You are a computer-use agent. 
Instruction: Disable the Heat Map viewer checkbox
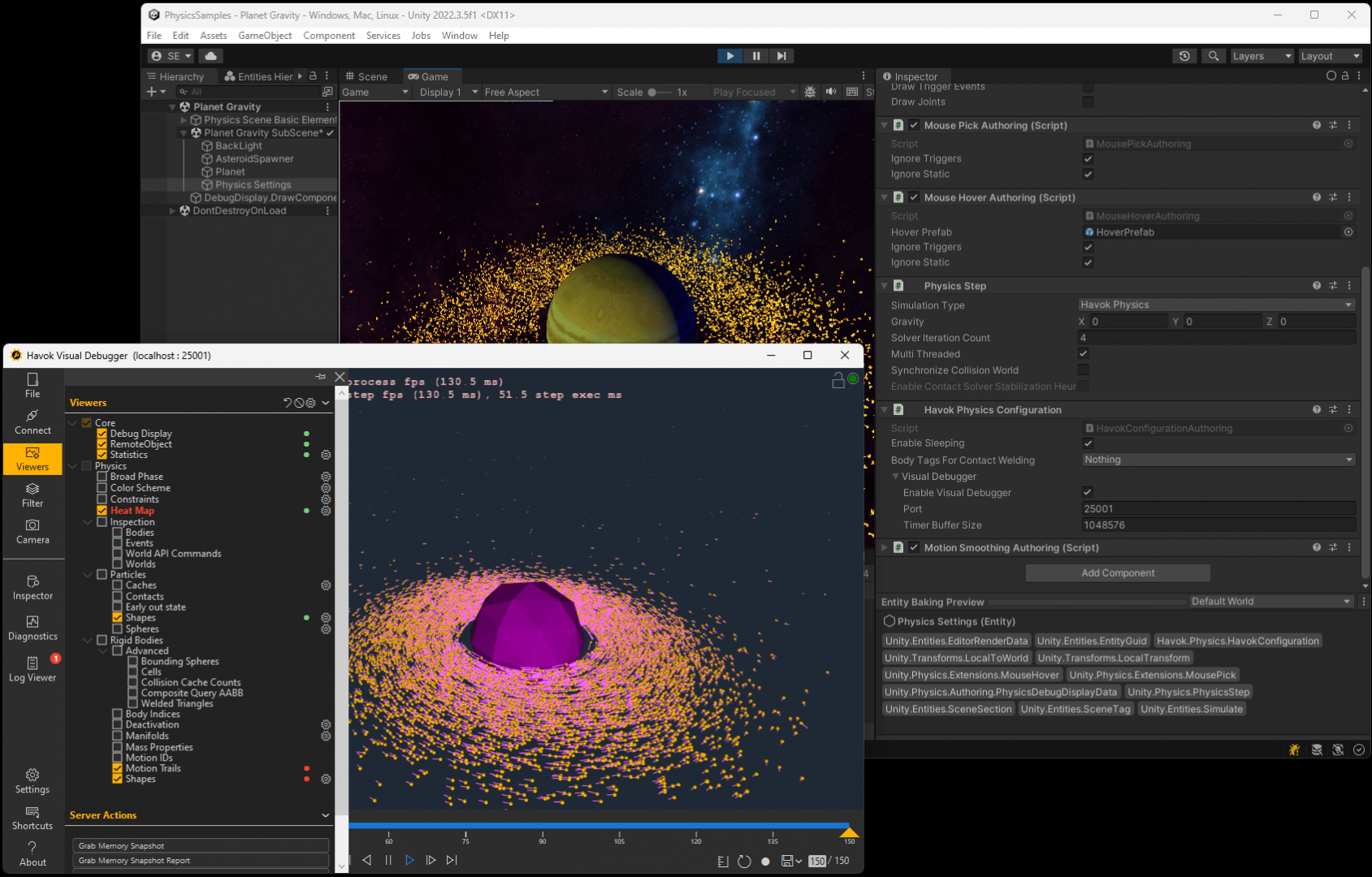pyautogui.click(x=102, y=511)
